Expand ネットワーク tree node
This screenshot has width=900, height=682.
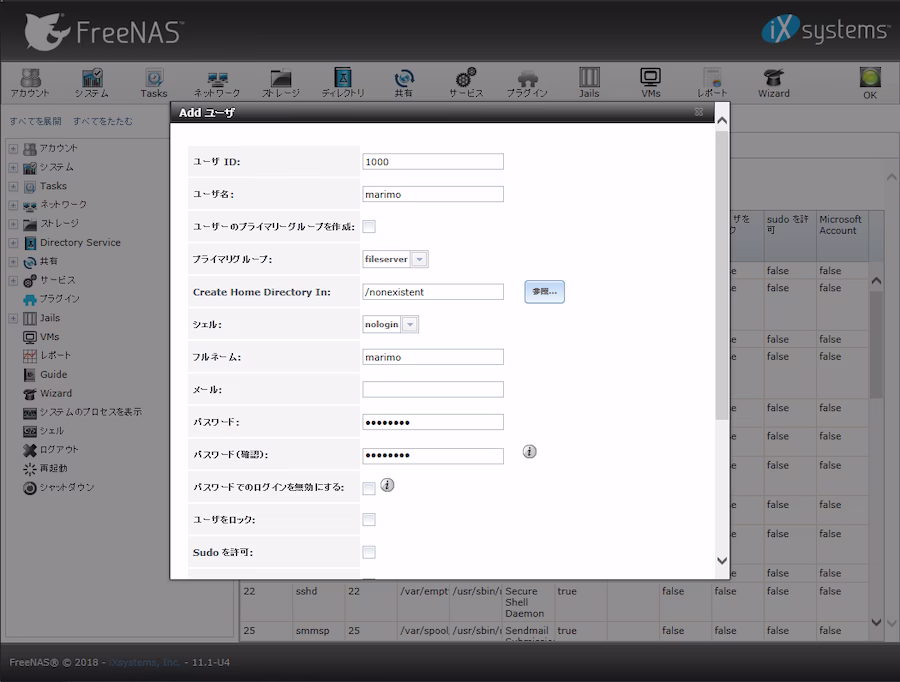[13, 205]
